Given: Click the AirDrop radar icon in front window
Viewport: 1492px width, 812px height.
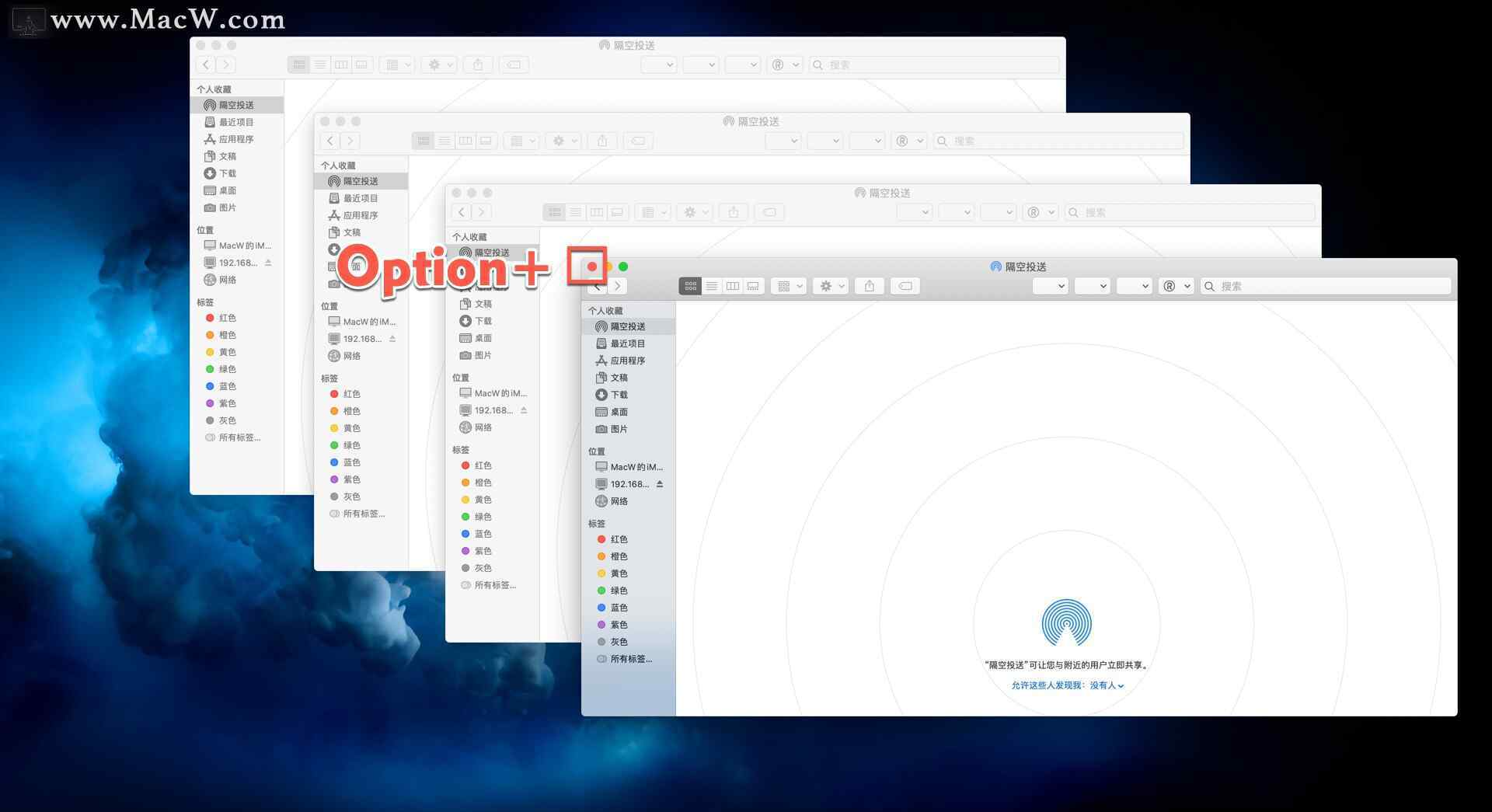Looking at the screenshot, I should 1066,622.
